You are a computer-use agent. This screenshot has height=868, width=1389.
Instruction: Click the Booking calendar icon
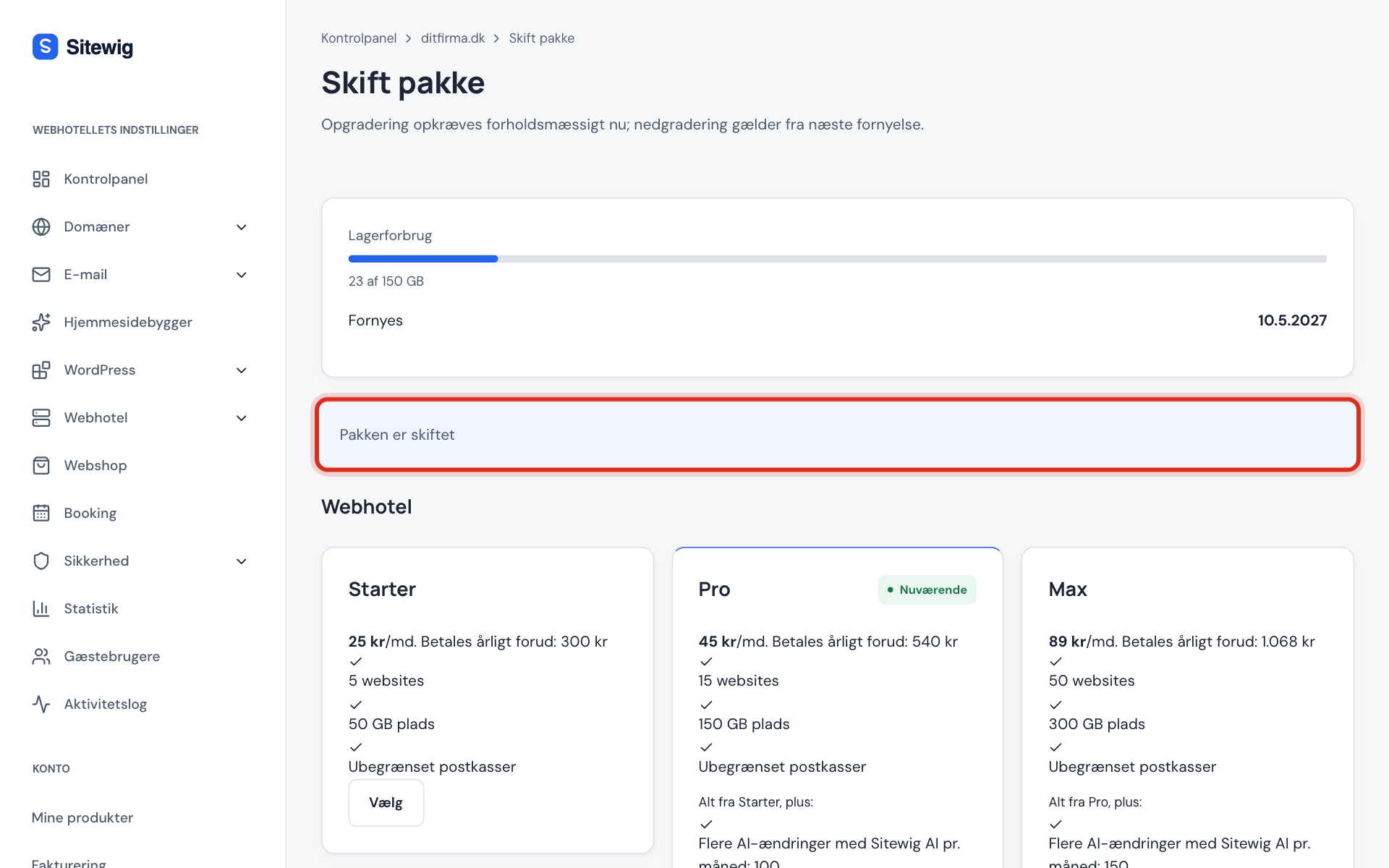(x=41, y=513)
